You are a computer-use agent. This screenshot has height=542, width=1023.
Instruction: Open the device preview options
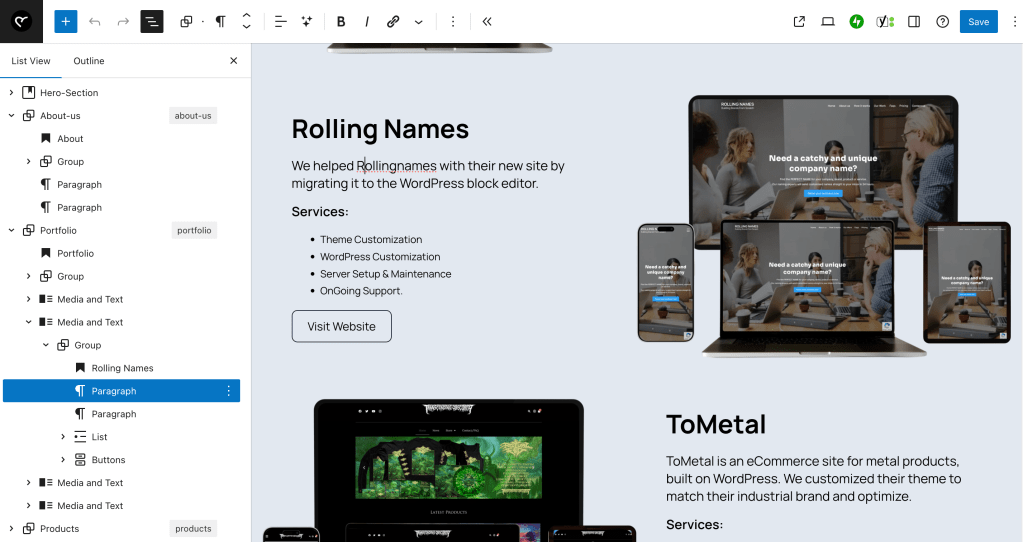(827, 22)
